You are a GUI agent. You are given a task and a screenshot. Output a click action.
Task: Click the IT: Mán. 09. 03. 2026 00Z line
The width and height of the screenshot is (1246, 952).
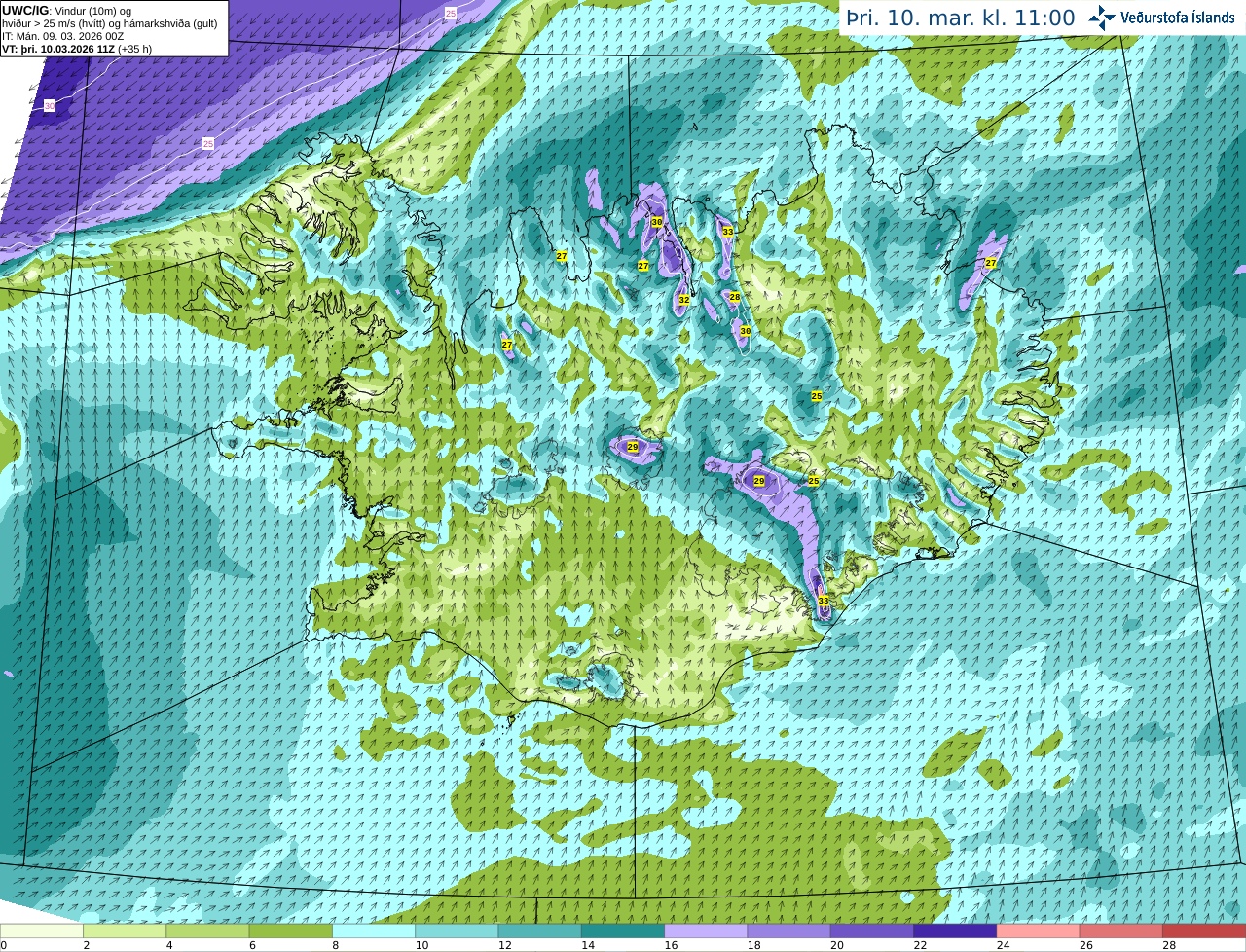coord(62,36)
